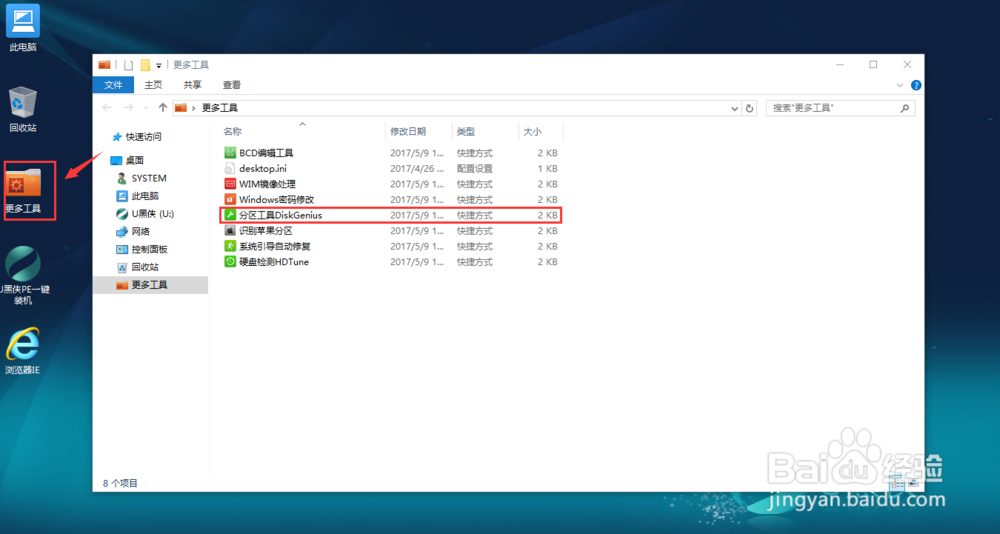
Task: Click 1 KB size of desktop.ini
Action: point(547,168)
